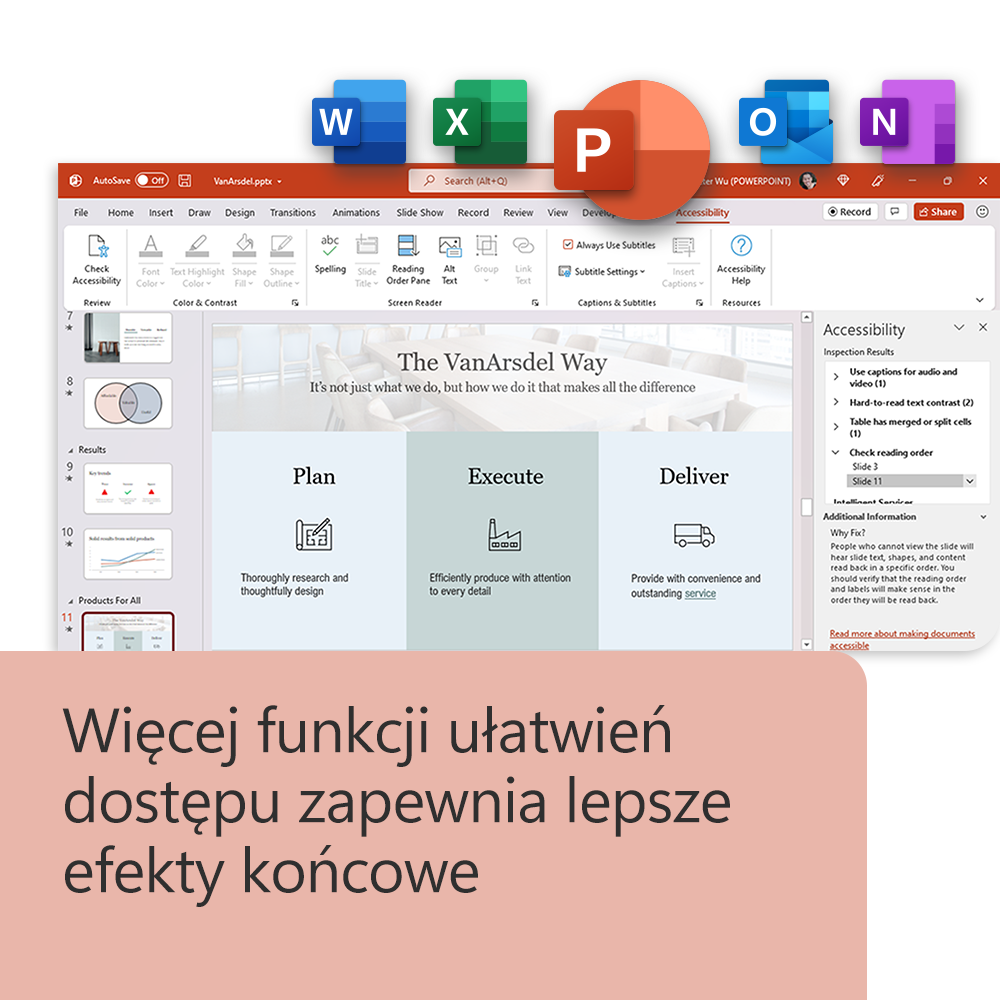Viewport: 1000px width, 1000px height.
Task: Open the File menu
Action: click(81, 212)
